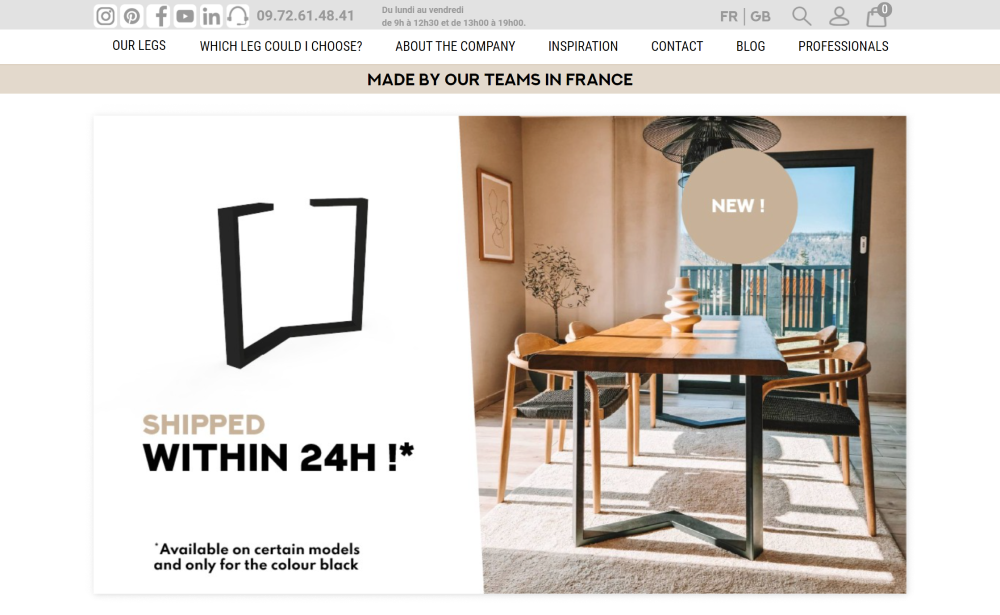
Task: Open the Pinterest social icon
Action: 132,15
